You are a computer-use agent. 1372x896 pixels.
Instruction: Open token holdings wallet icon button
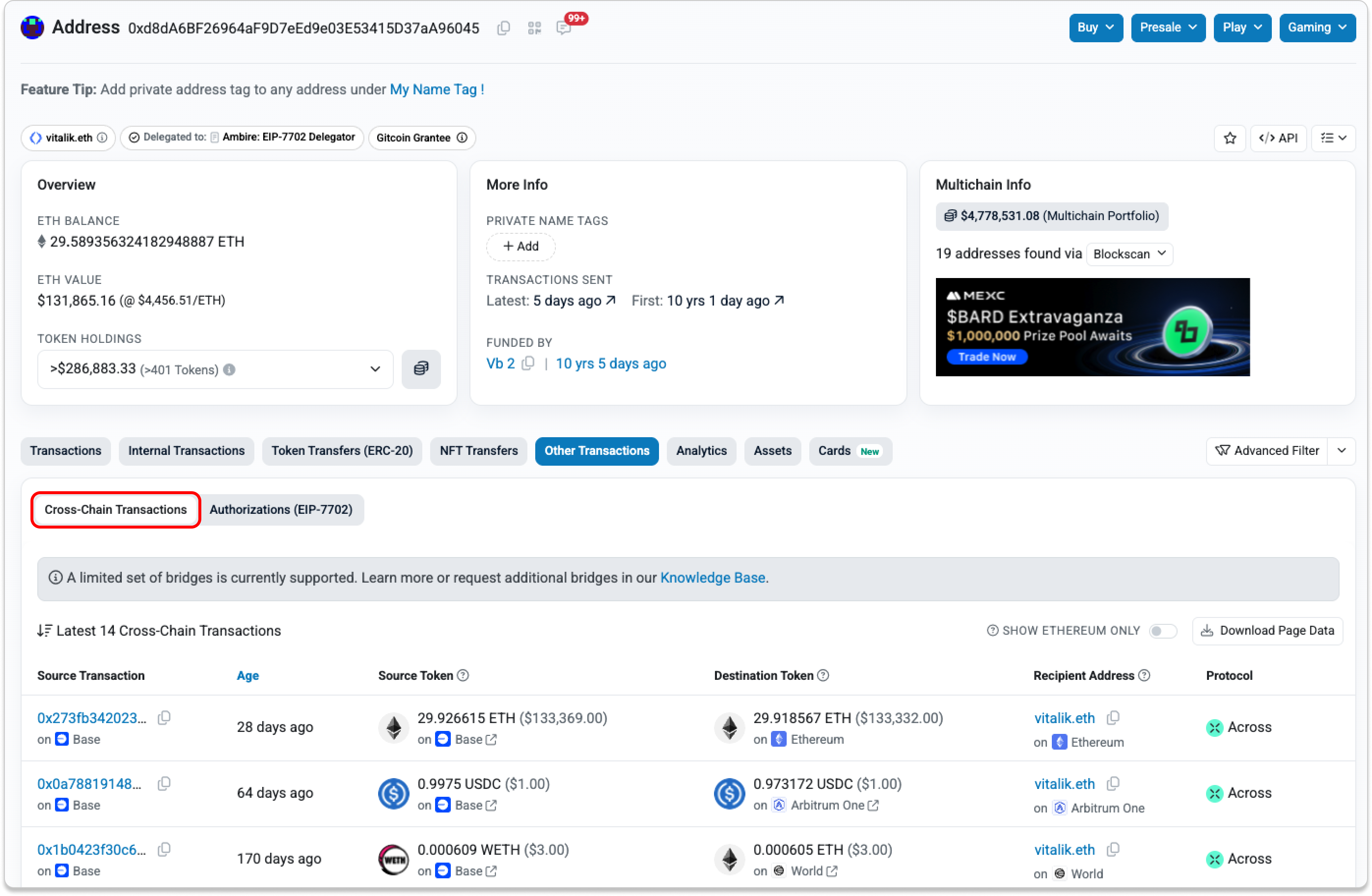click(x=421, y=369)
